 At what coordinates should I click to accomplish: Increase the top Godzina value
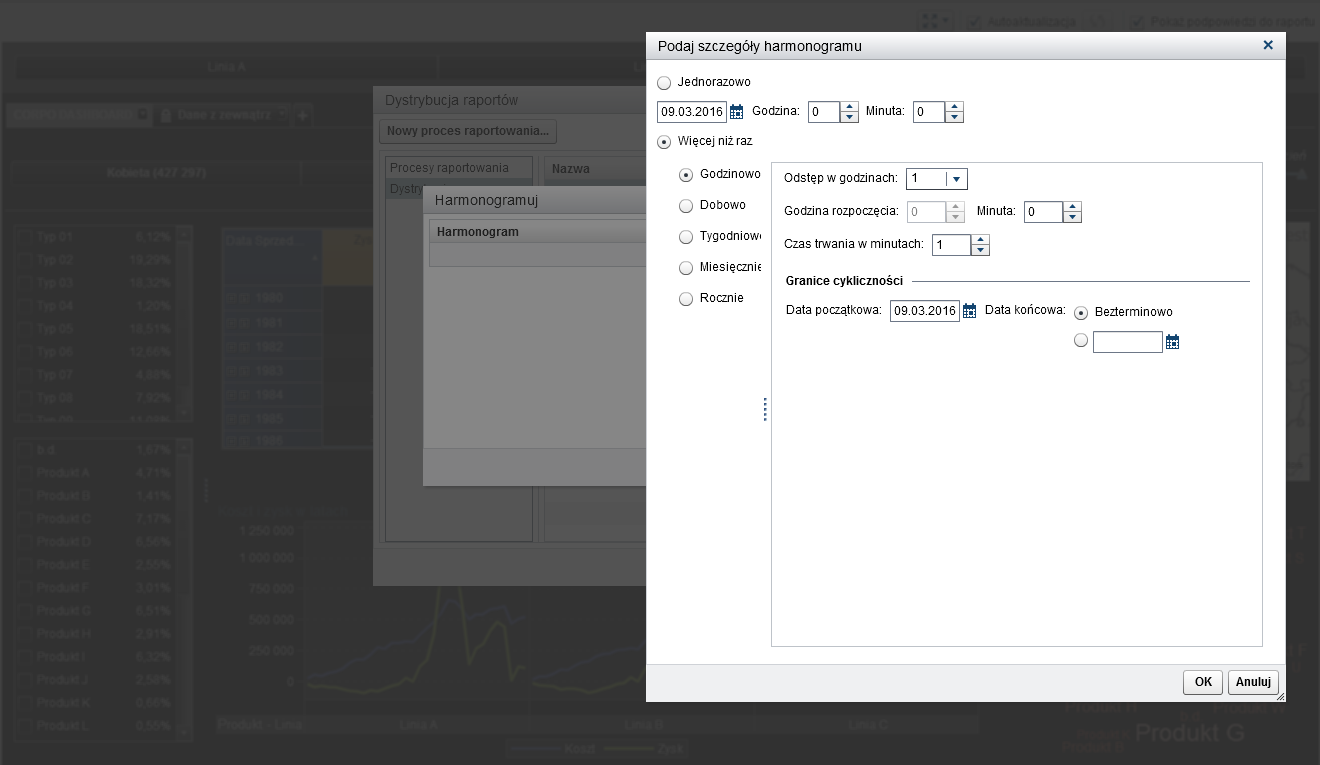[849, 107]
